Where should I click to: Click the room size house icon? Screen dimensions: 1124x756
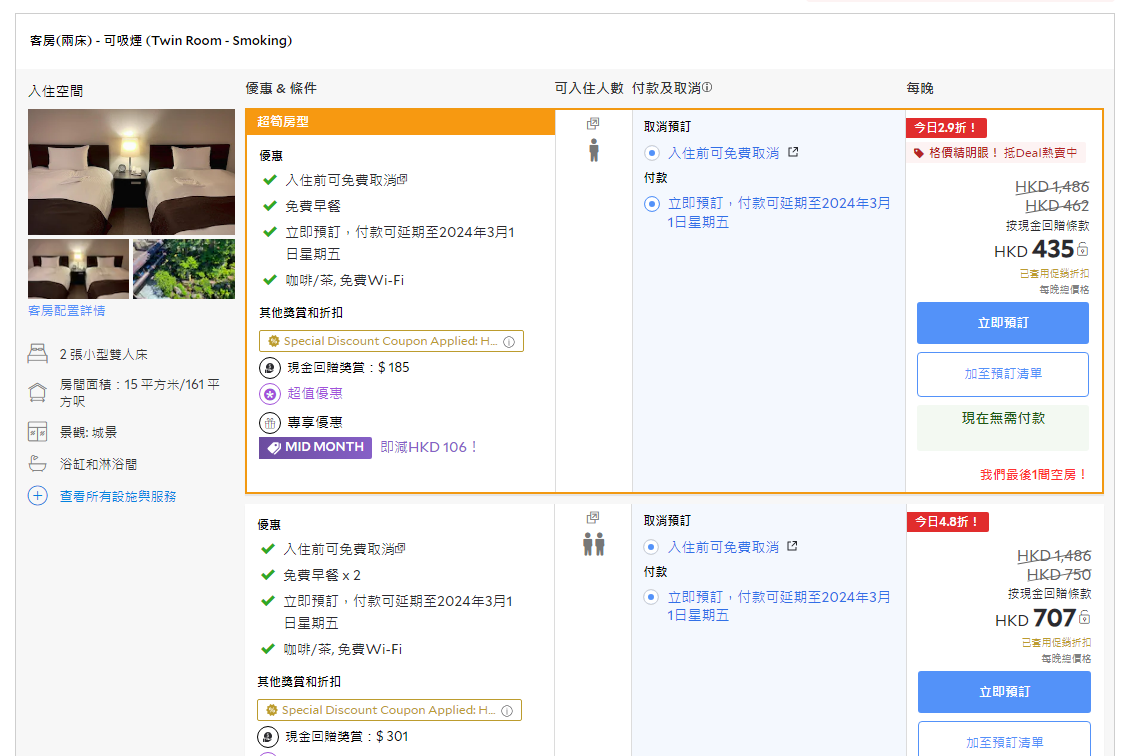(37, 392)
